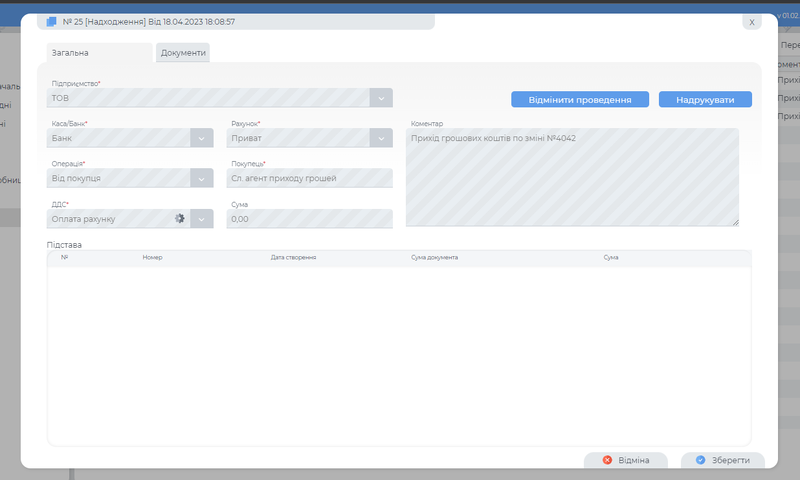Click the document icon in the title bar
This screenshot has height=480, width=800.
52,21
